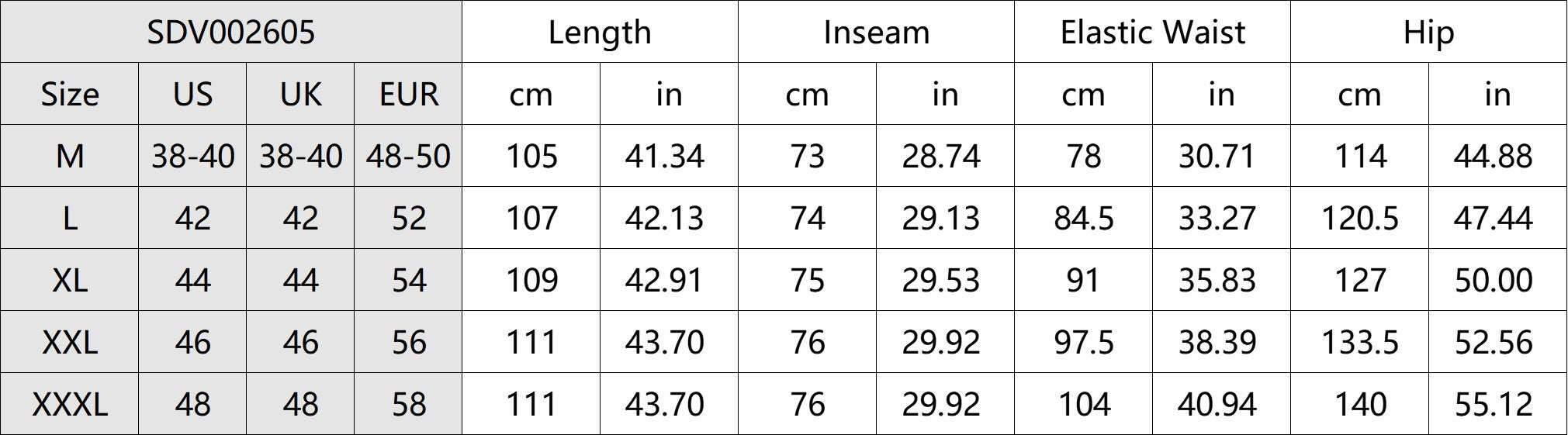Select the 55.12 hip inches cell
Image resolution: width=1568 pixels, height=435 pixels.
(1497, 404)
